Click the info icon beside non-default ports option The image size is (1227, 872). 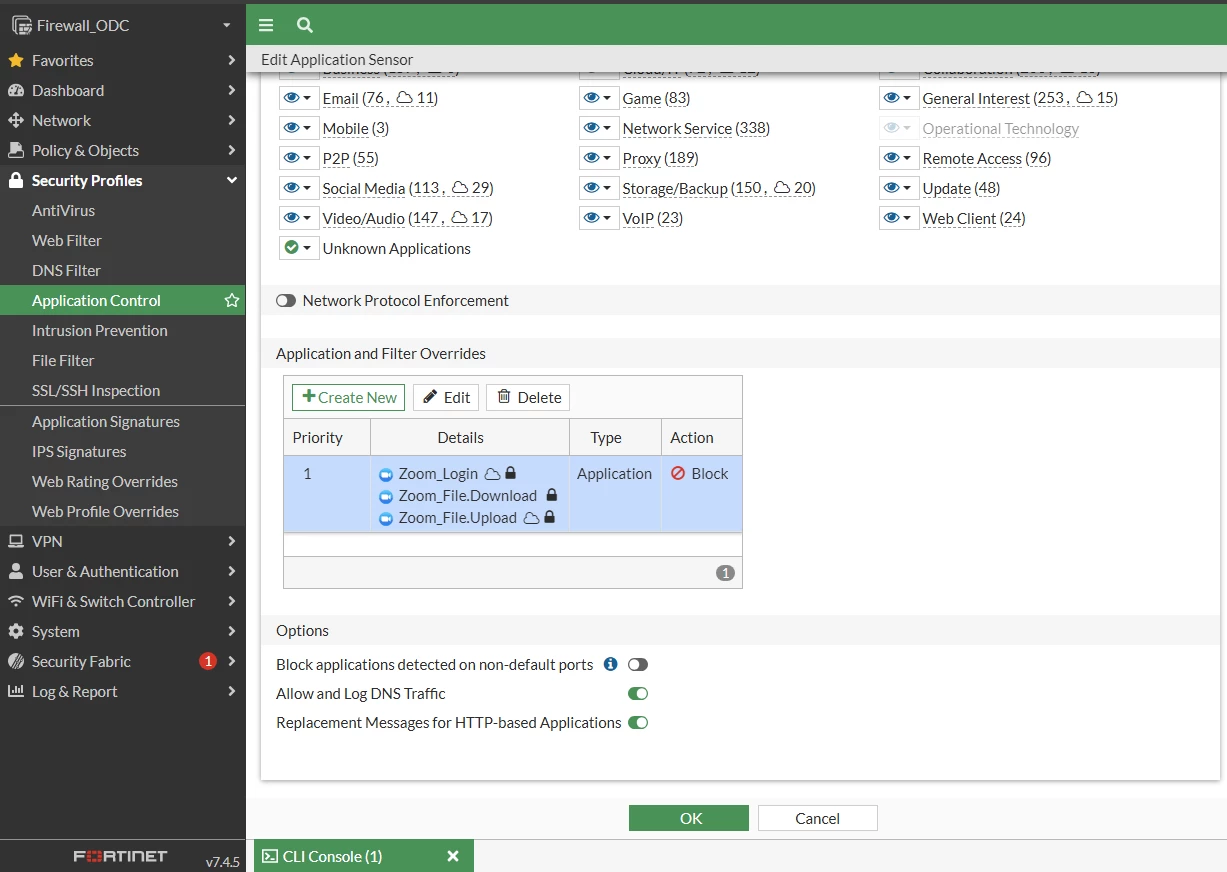(610, 664)
